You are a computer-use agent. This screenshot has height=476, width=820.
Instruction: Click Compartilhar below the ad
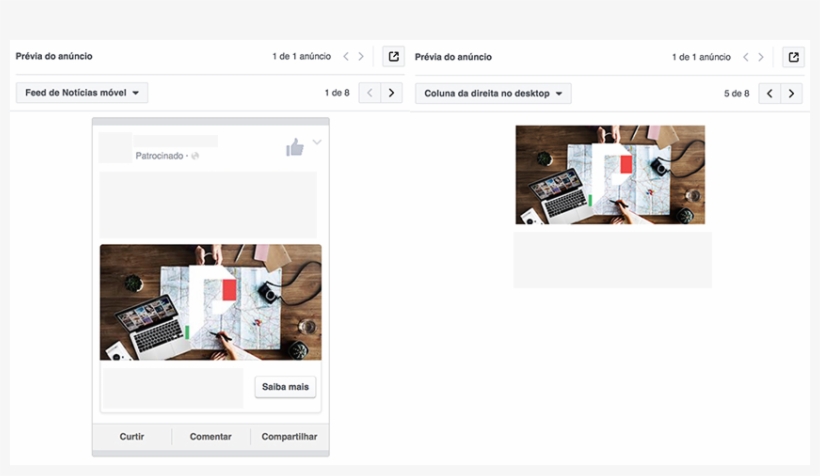289,437
